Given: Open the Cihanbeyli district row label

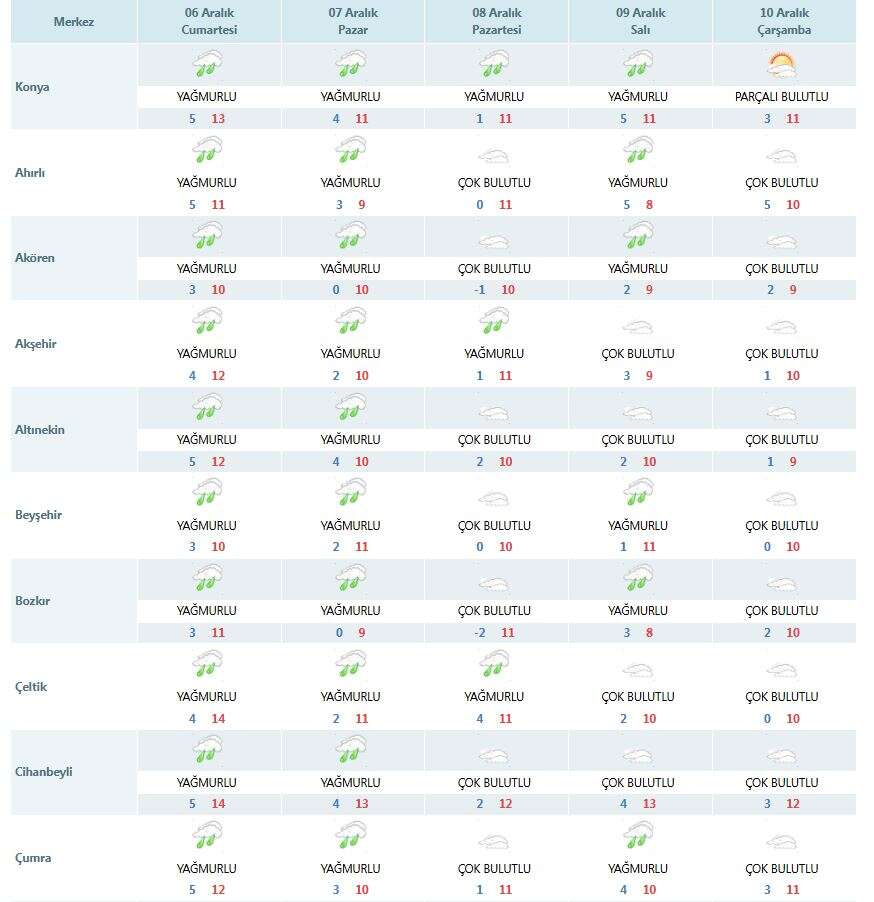Looking at the screenshot, I should pyautogui.click(x=44, y=772).
